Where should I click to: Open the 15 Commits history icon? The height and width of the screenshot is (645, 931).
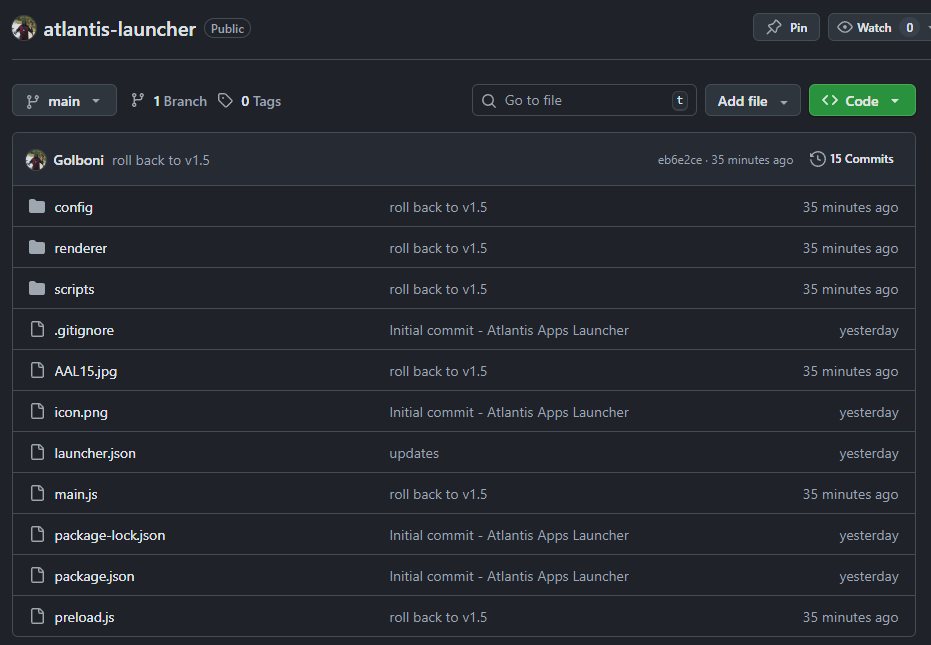coord(818,159)
